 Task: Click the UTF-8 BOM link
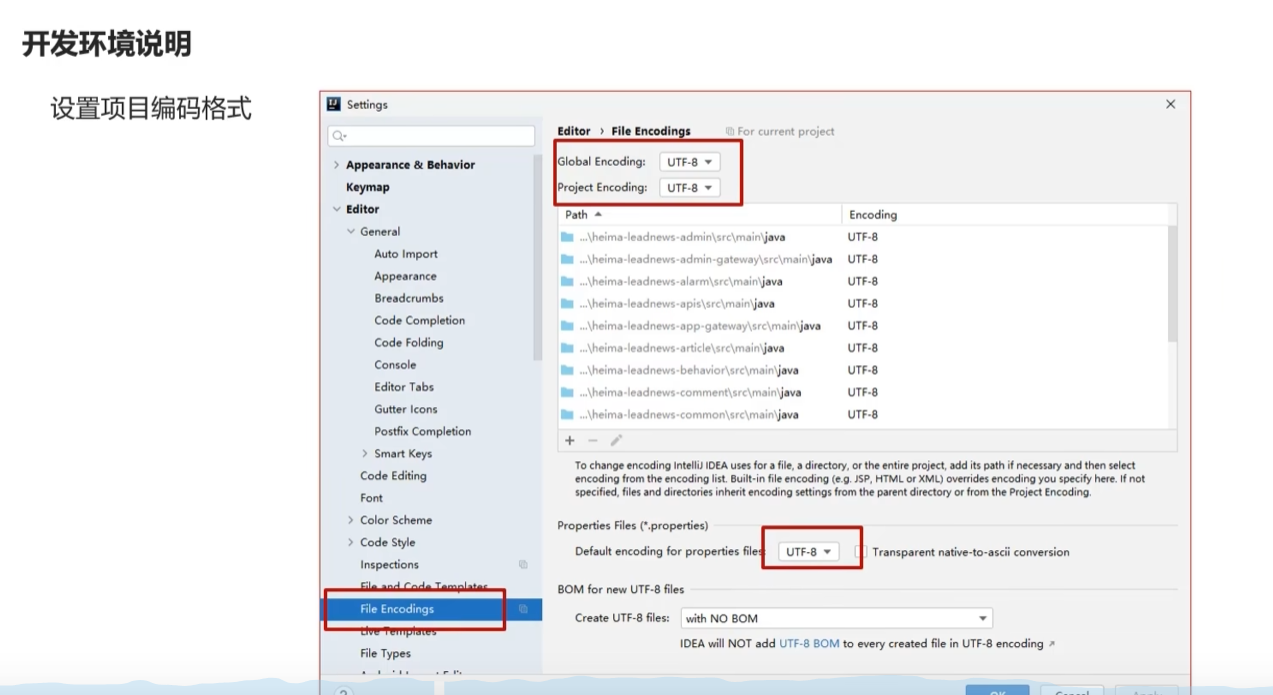(x=809, y=644)
